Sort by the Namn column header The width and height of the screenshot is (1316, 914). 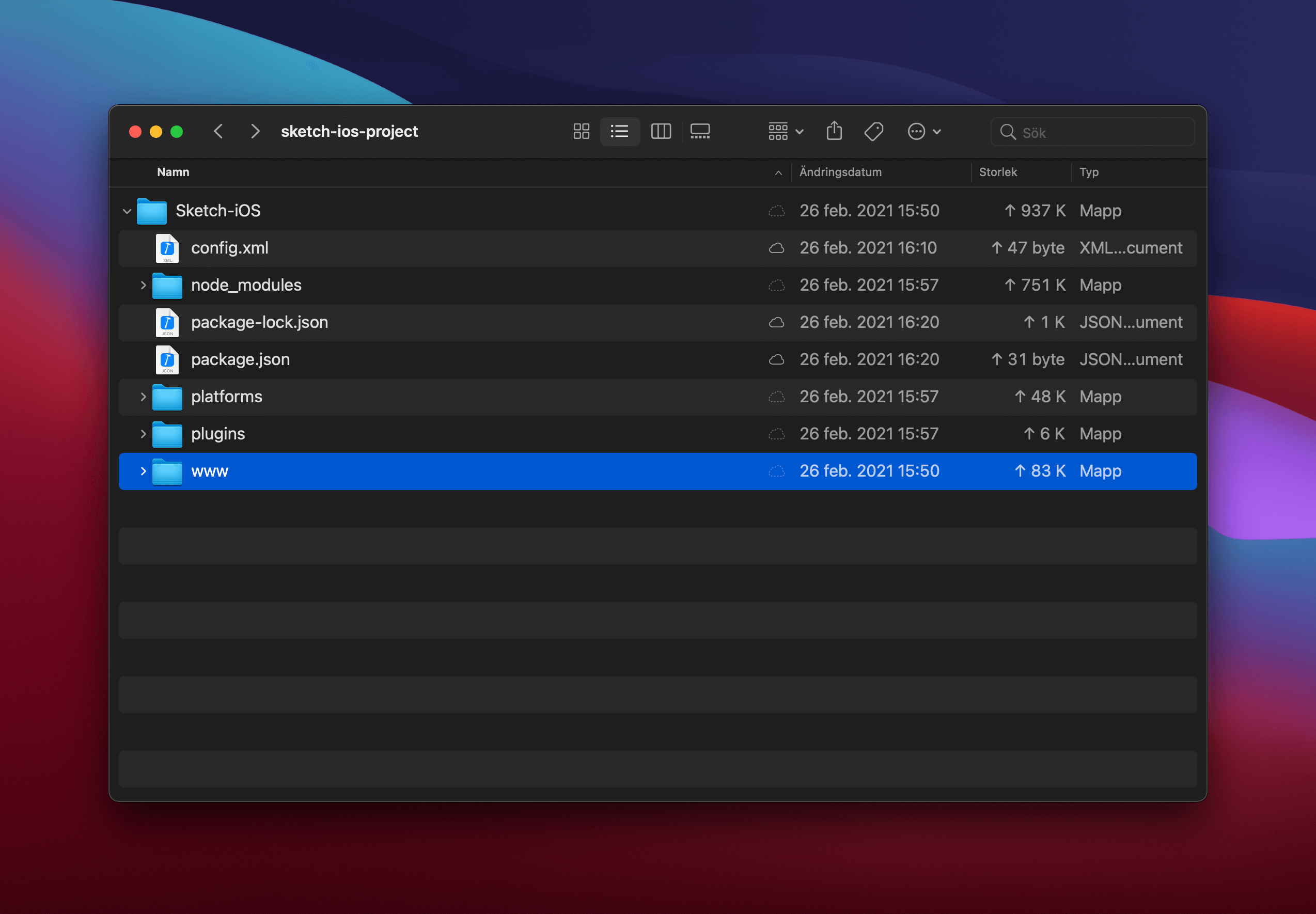tap(173, 172)
